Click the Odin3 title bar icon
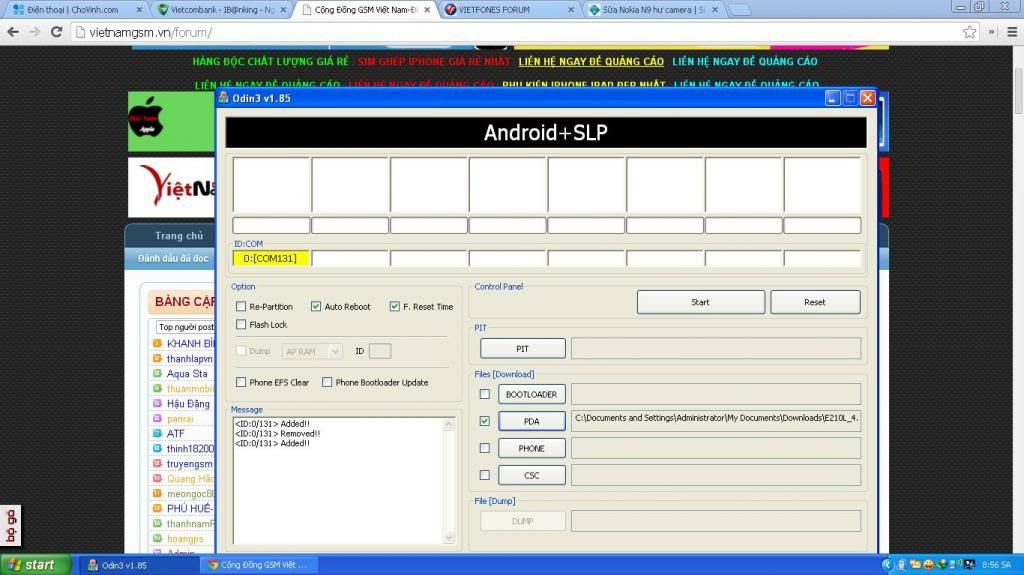 pyautogui.click(x=224, y=98)
